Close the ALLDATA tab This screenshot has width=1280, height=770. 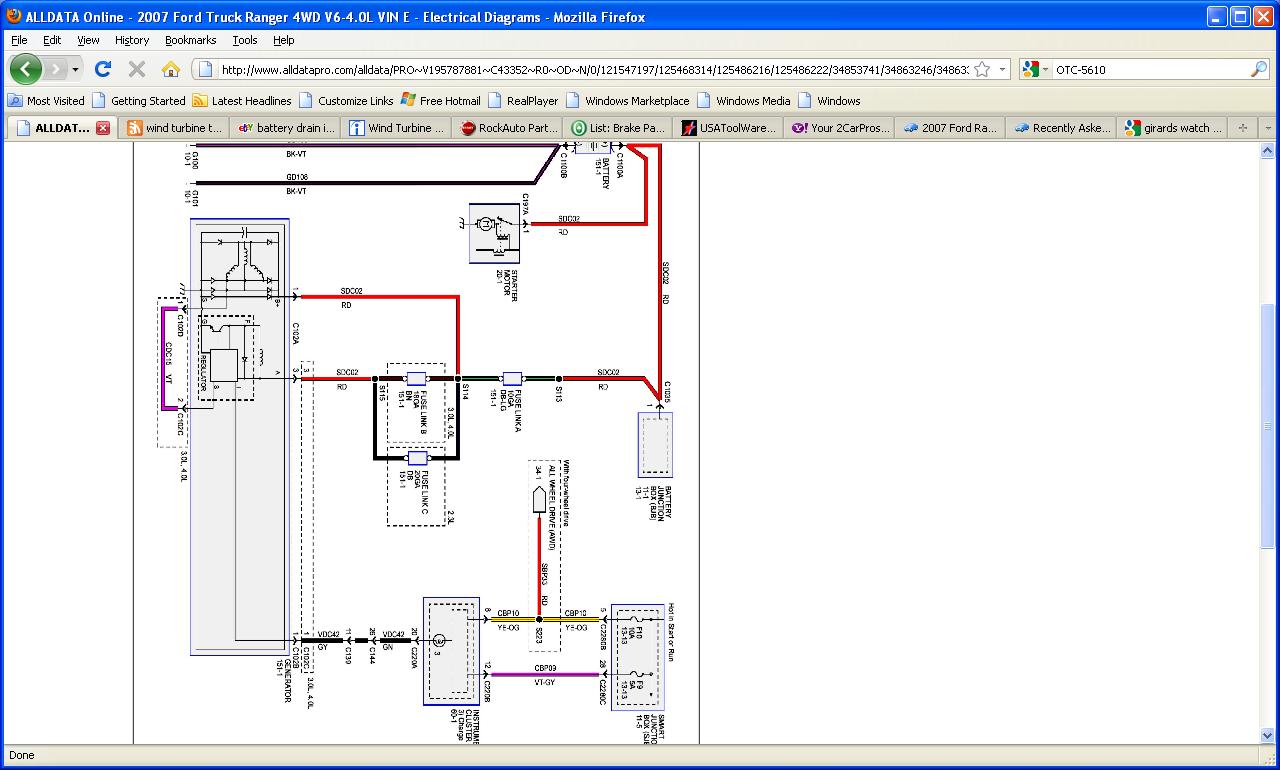103,128
